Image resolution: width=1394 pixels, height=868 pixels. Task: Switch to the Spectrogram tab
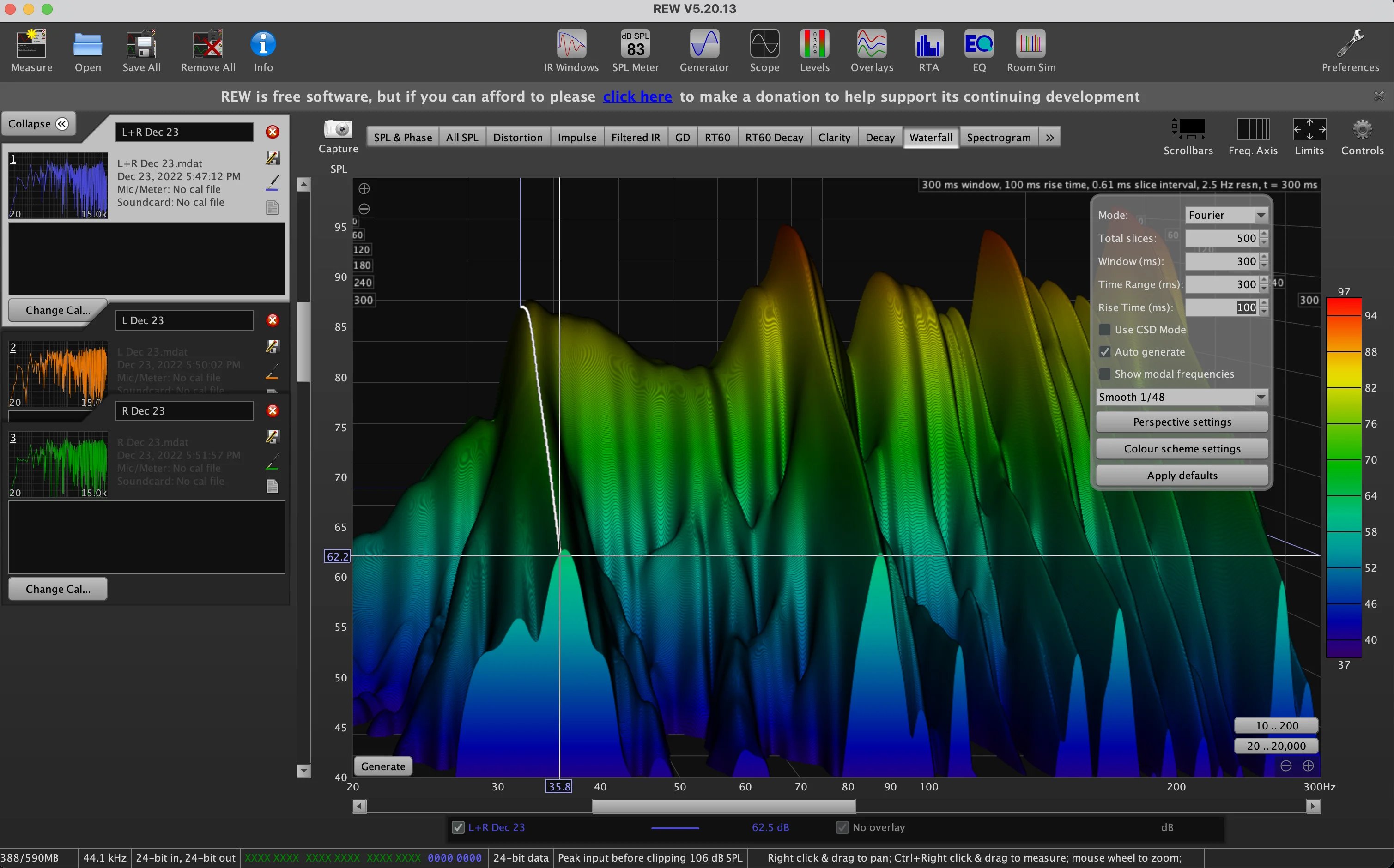pos(999,137)
